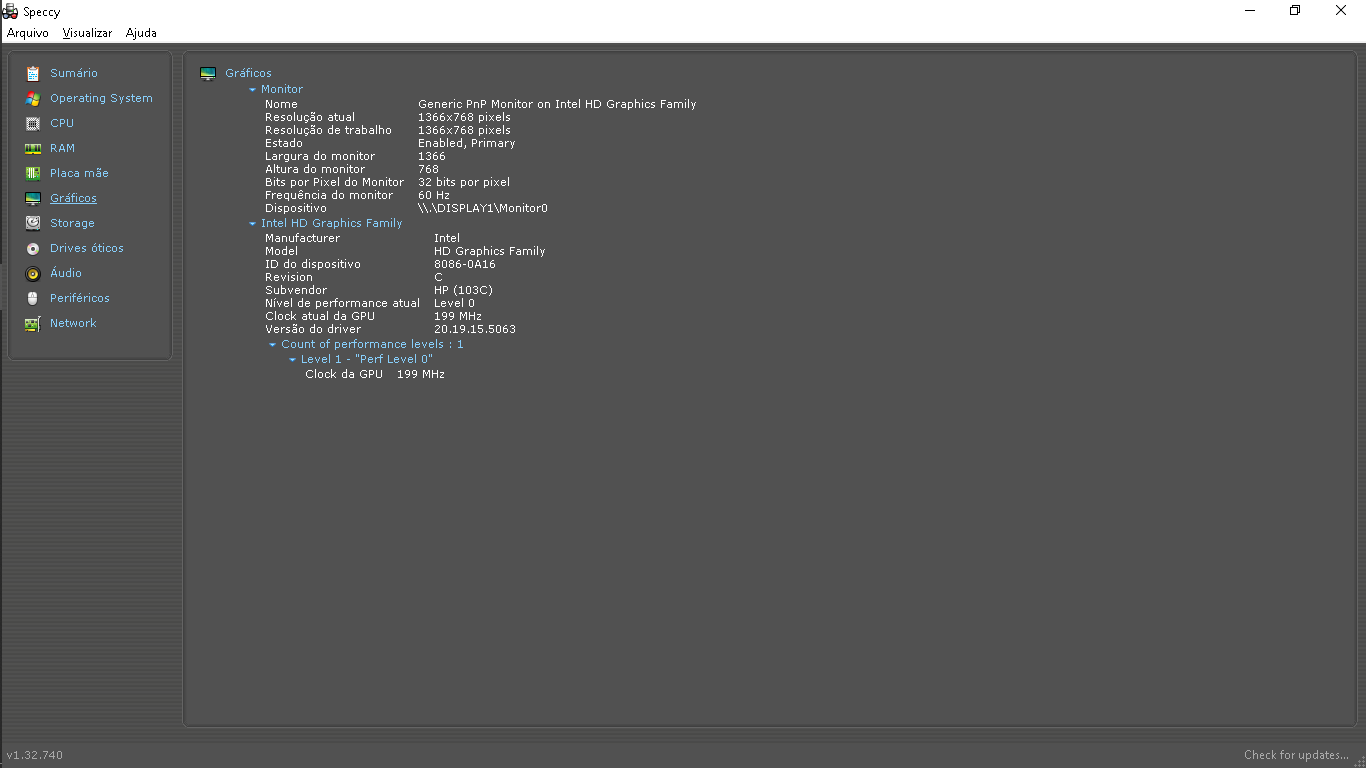The height and width of the screenshot is (768, 1366).
Task: Open the CPU section
Action: coord(62,123)
